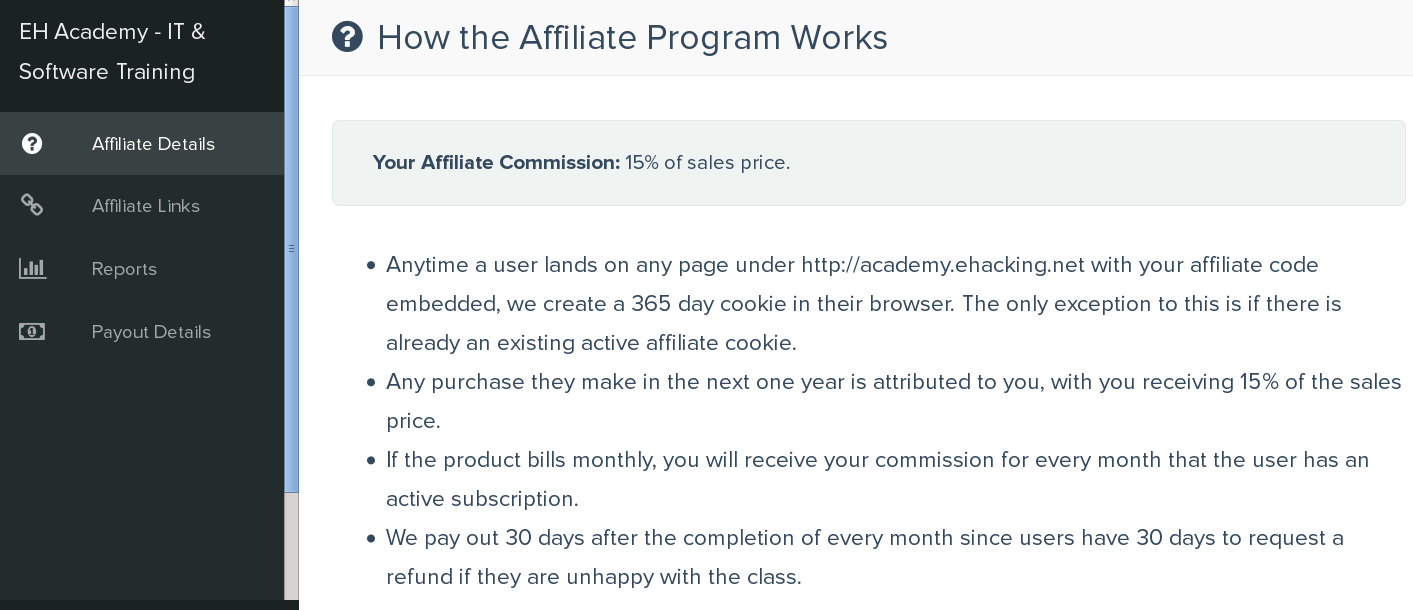The height and width of the screenshot is (610, 1413).
Task: Click the chain-link icon beside Affiliate Links
Action: (x=32, y=206)
